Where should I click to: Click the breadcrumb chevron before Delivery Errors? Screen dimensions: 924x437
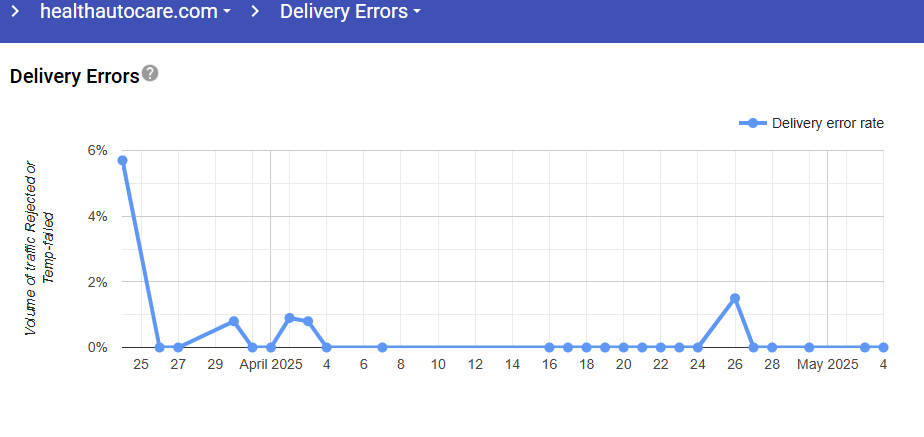point(256,12)
